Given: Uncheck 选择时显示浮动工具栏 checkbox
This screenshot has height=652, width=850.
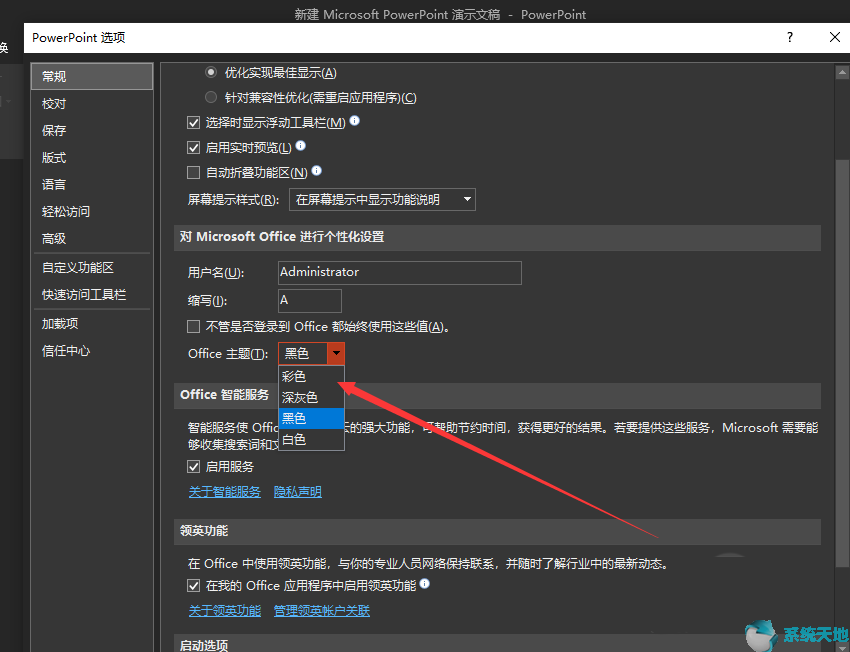Looking at the screenshot, I should (194, 122).
